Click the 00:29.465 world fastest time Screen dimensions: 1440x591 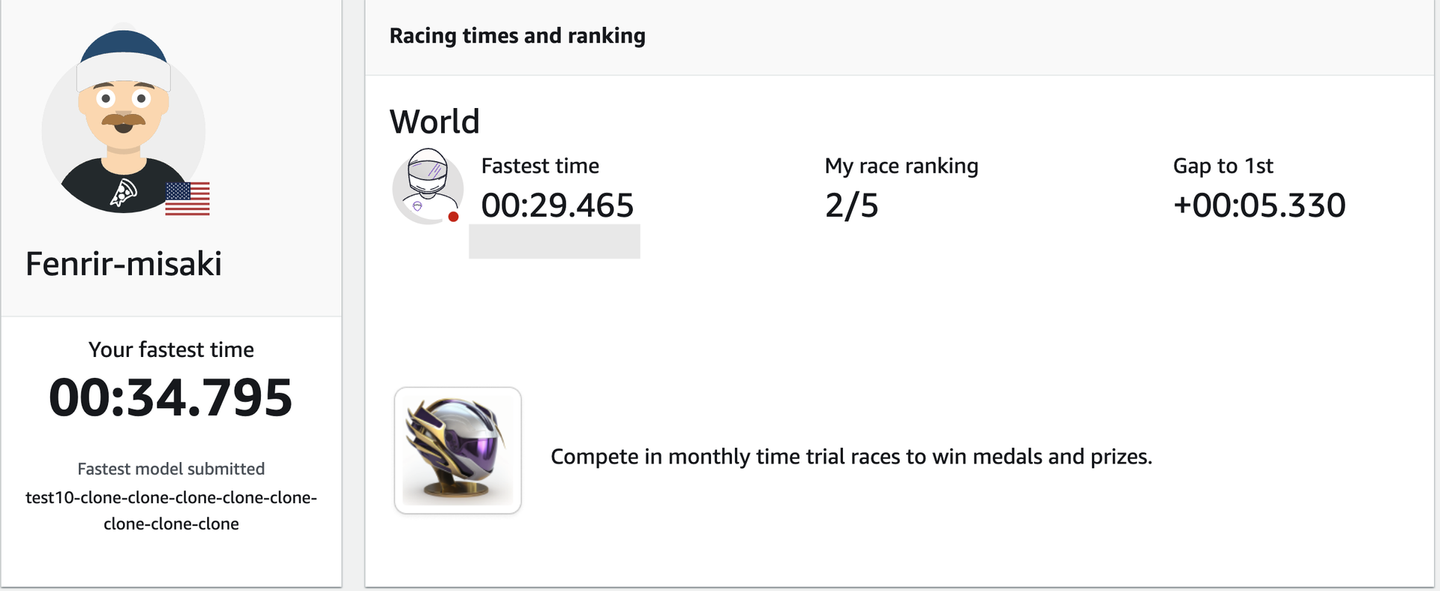coord(557,205)
